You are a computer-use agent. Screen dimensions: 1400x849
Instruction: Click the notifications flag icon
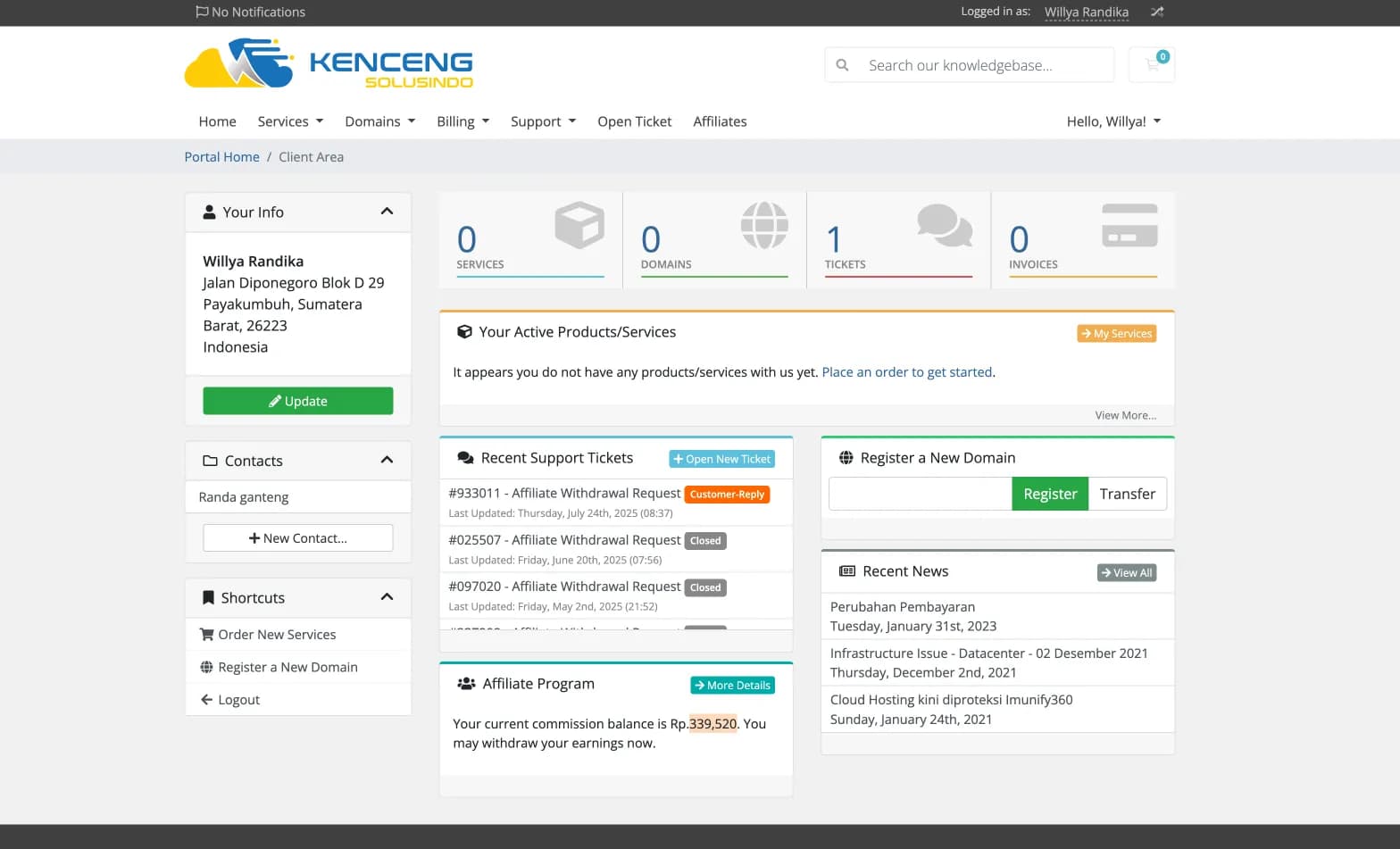coord(202,12)
